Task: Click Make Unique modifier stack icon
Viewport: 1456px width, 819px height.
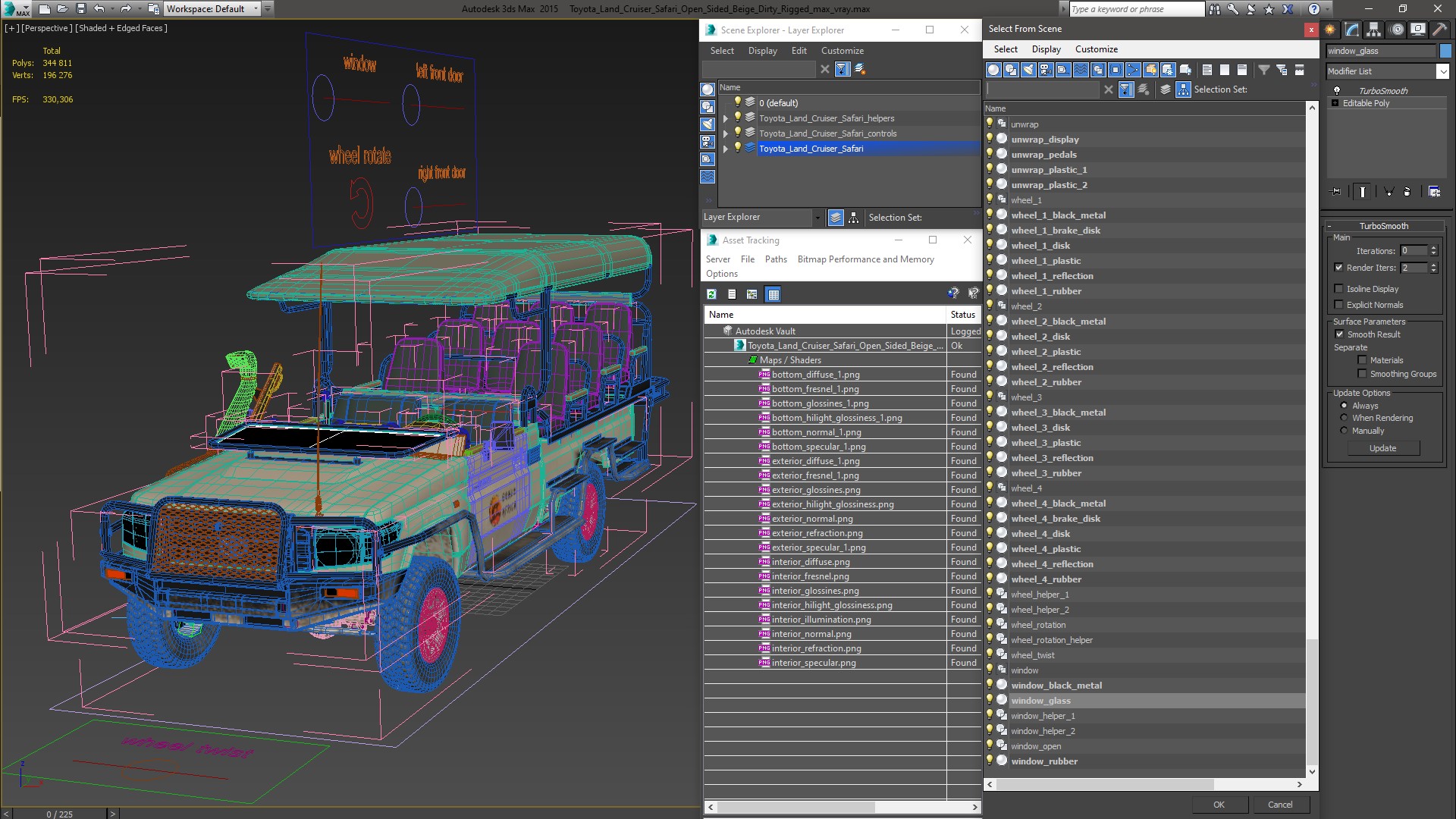Action: point(1389,192)
